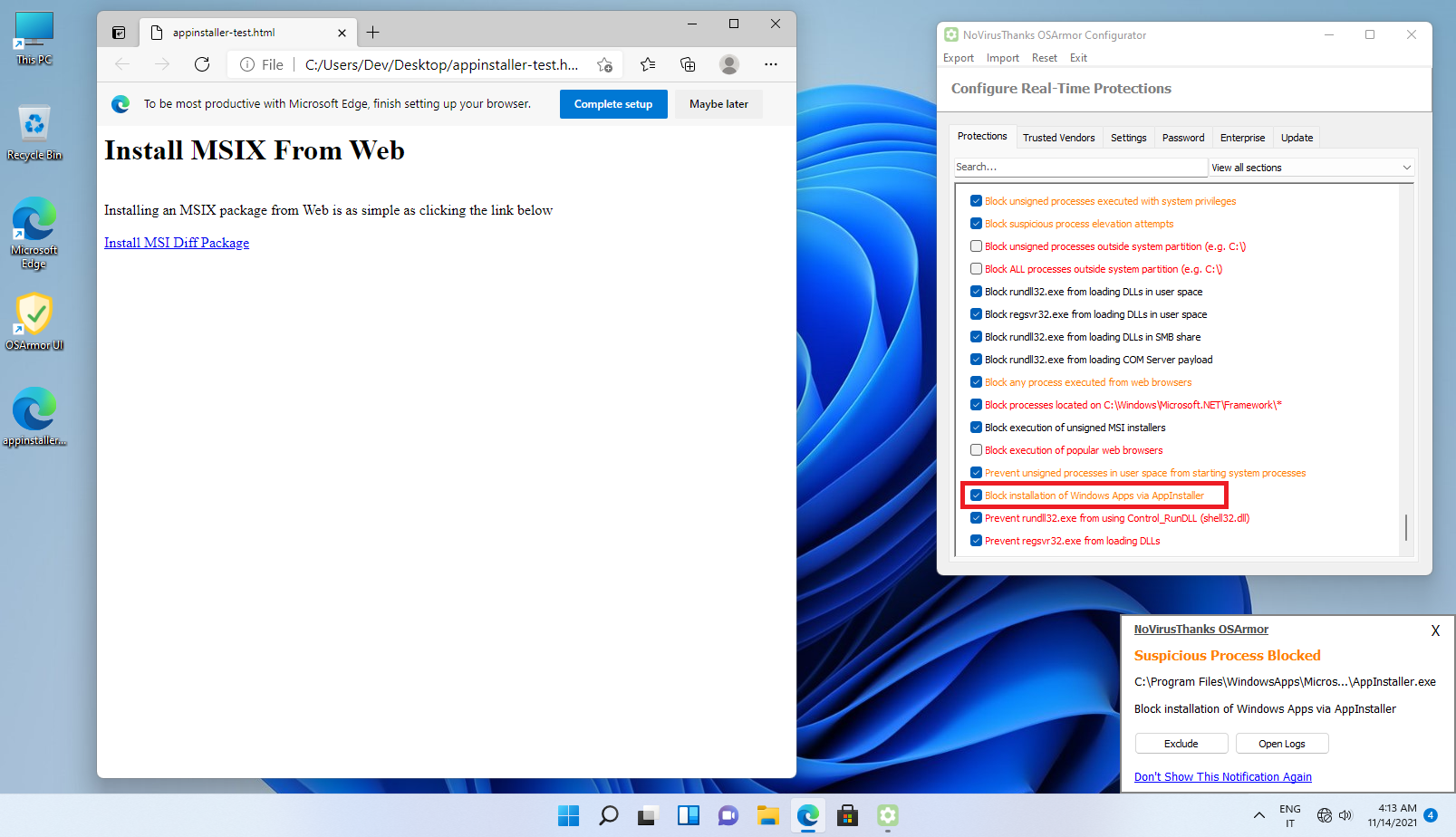
Task: Click Edge back arrow
Action: point(122,64)
